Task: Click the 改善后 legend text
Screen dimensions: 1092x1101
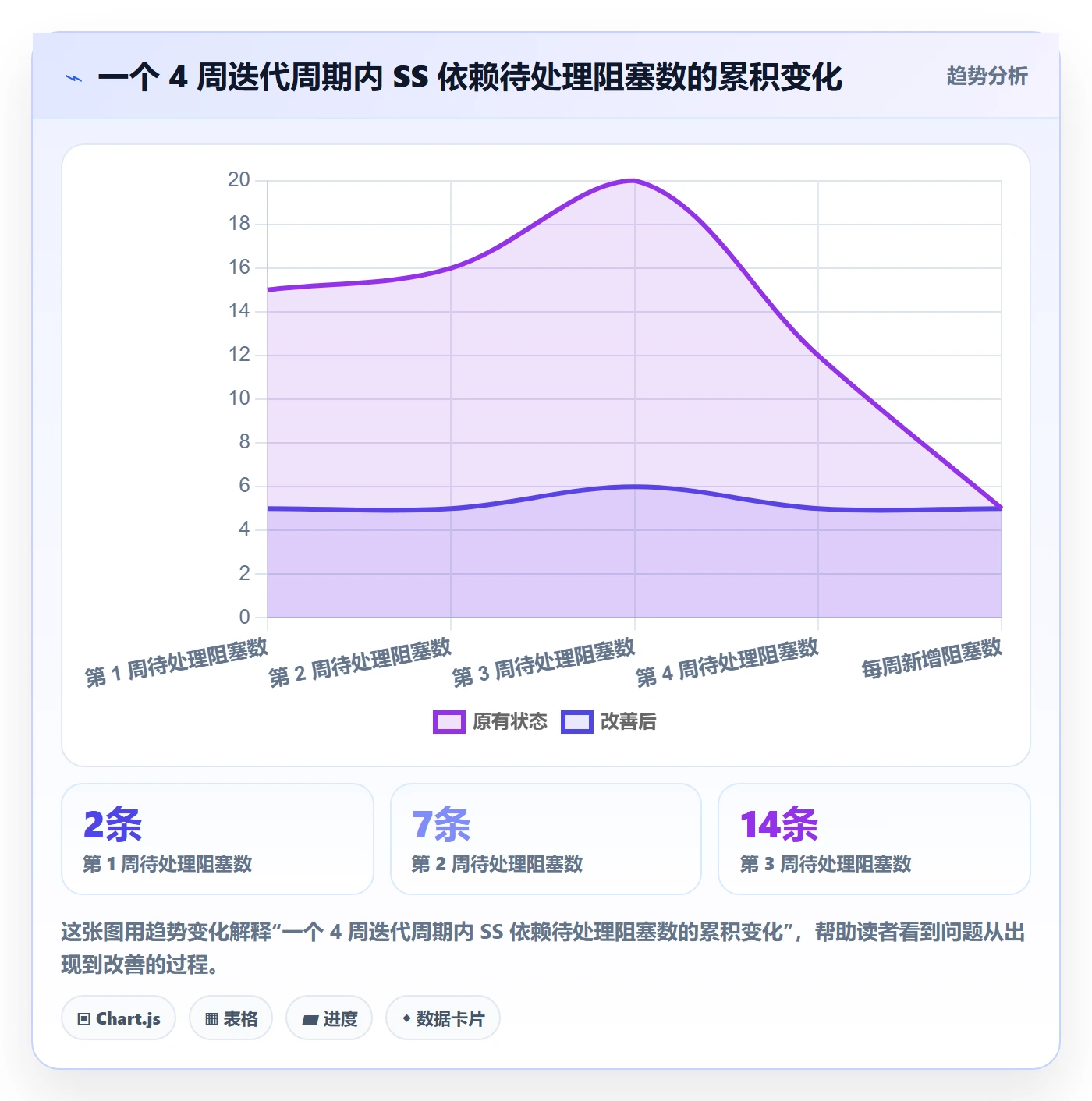Action: point(629,722)
